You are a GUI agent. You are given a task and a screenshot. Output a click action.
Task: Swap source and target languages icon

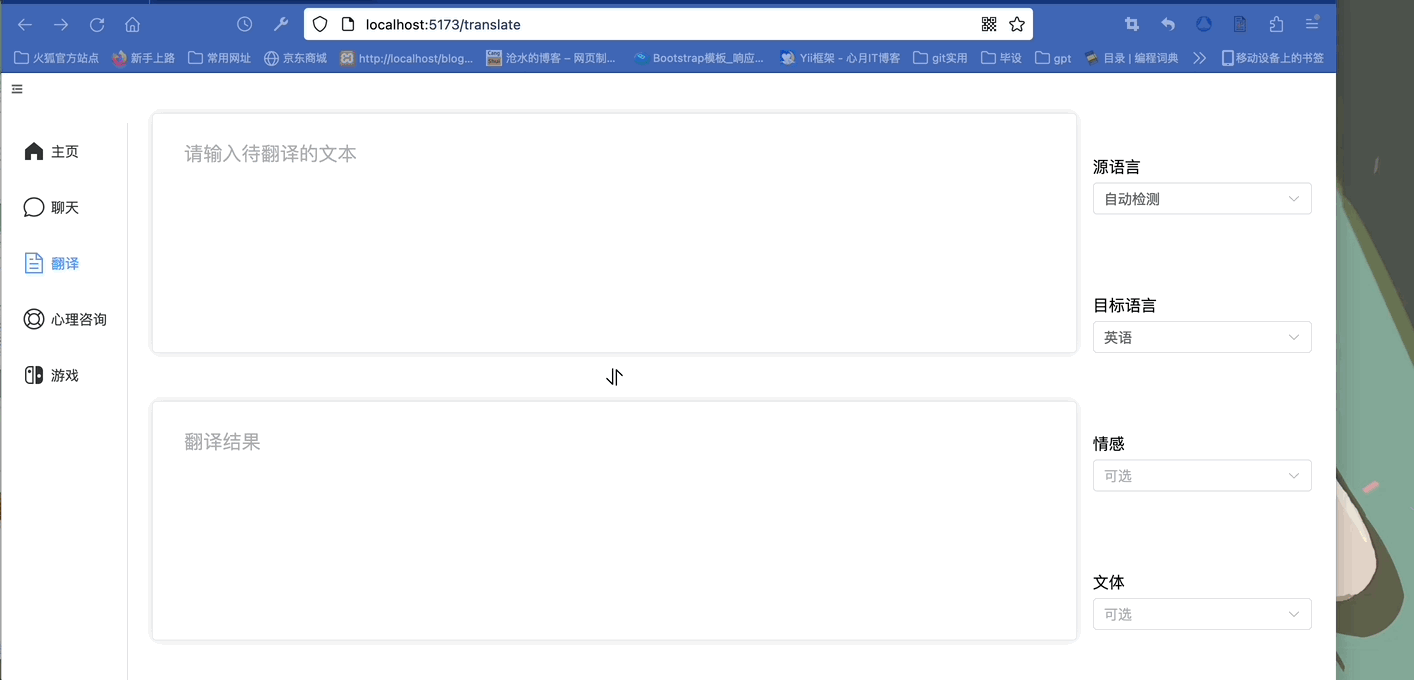point(614,377)
